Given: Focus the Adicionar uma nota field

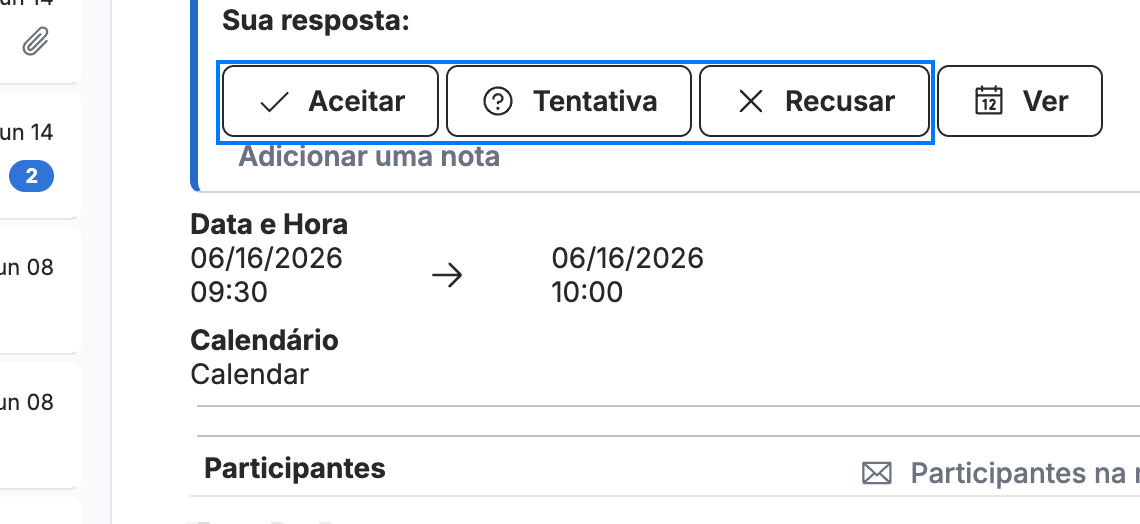Looking at the screenshot, I should click(x=369, y=156).
